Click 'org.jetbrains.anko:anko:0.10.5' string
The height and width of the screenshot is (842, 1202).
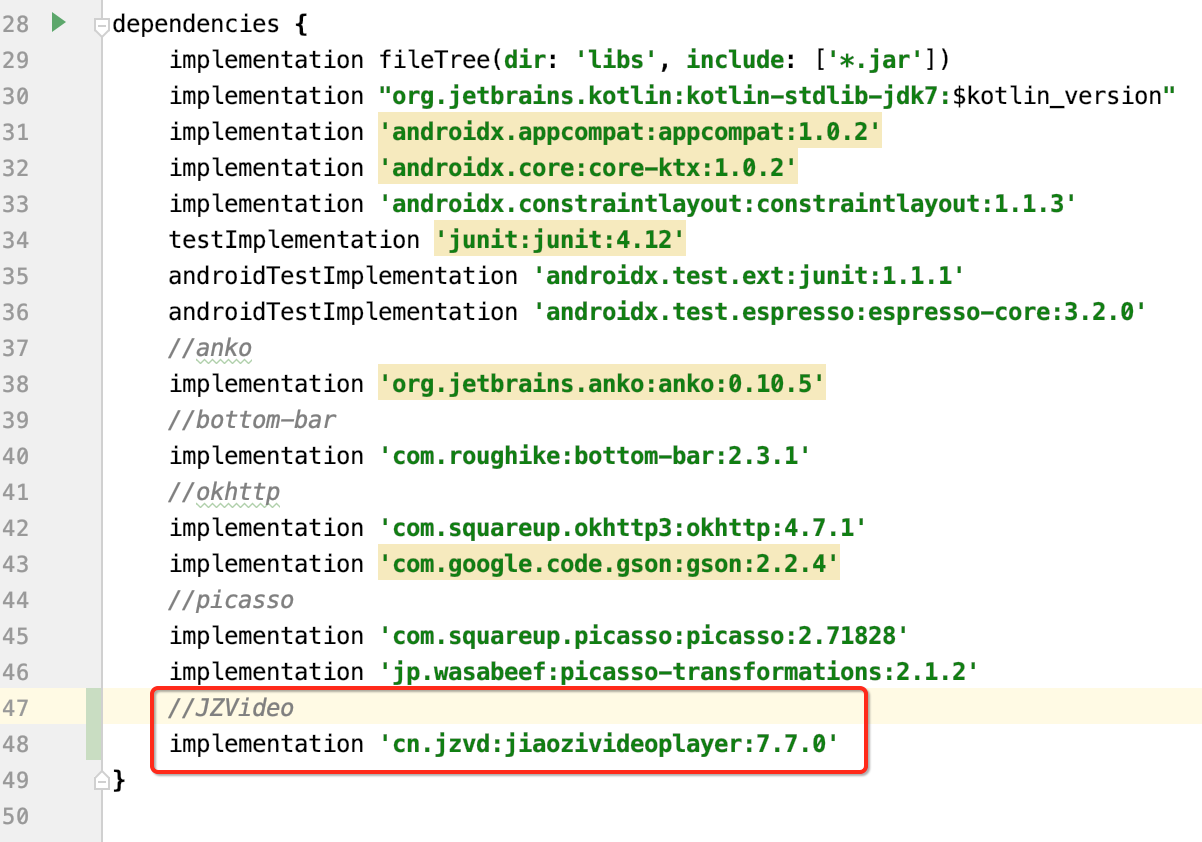pos(602,384)
